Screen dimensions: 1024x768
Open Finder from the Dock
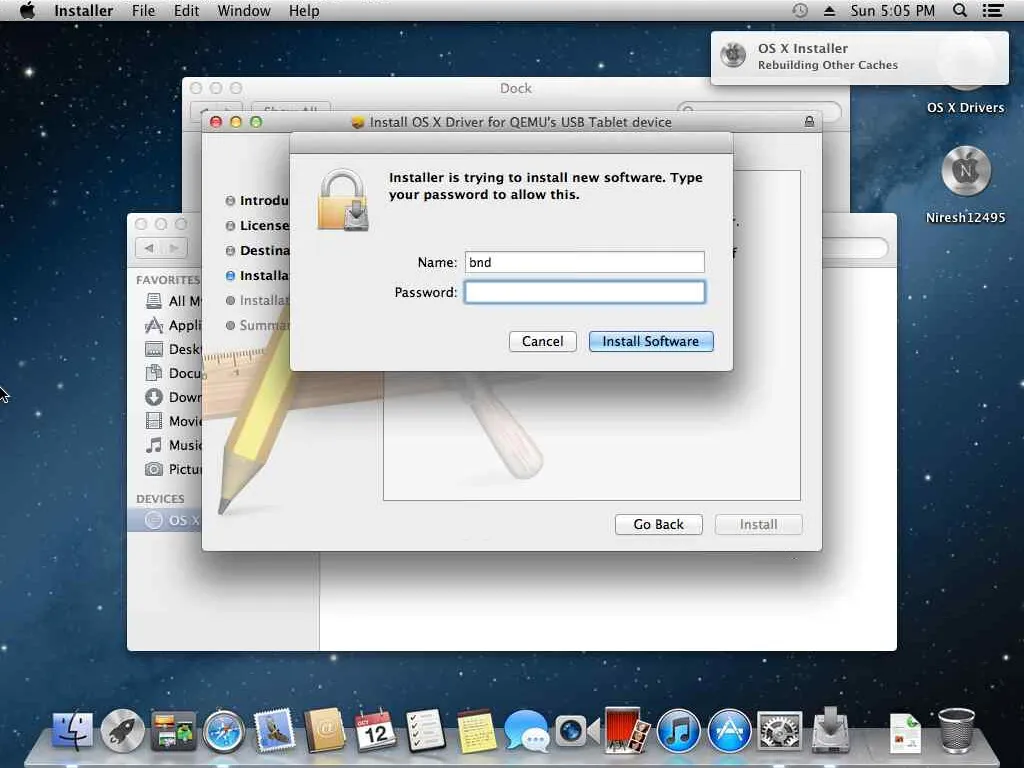coord(72,730)
